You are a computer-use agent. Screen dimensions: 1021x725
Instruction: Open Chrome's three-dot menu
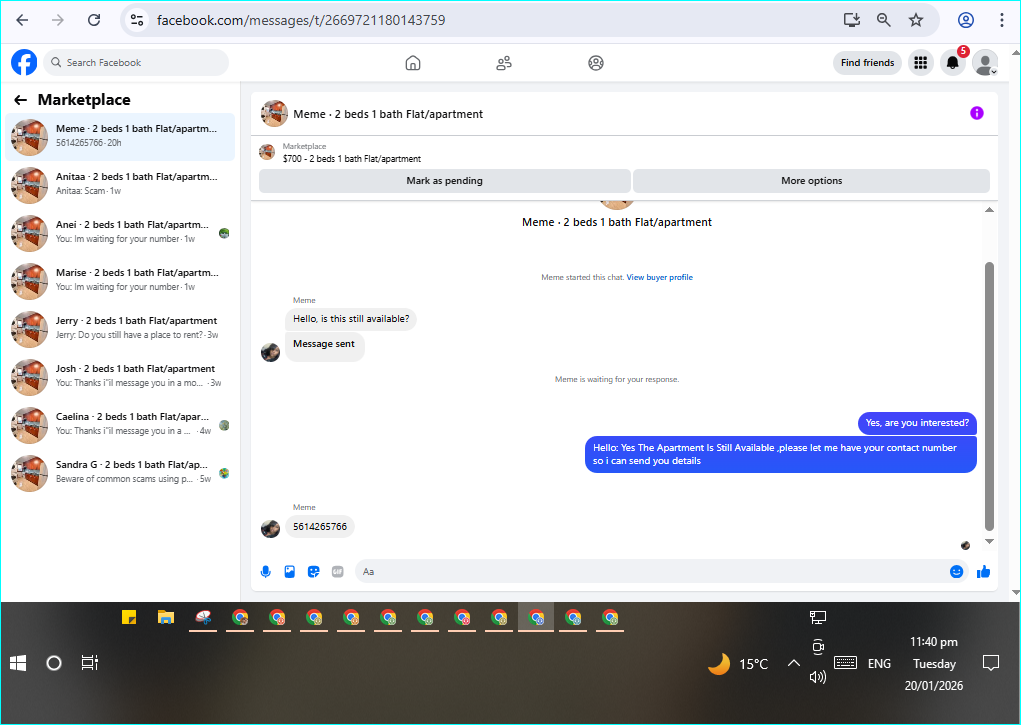[1001, 20]
